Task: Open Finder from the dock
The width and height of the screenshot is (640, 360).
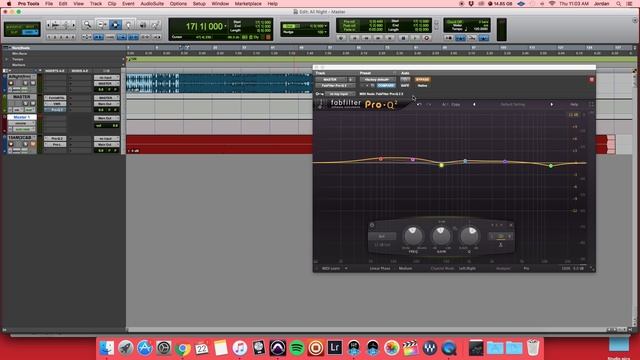Action: 107,348
